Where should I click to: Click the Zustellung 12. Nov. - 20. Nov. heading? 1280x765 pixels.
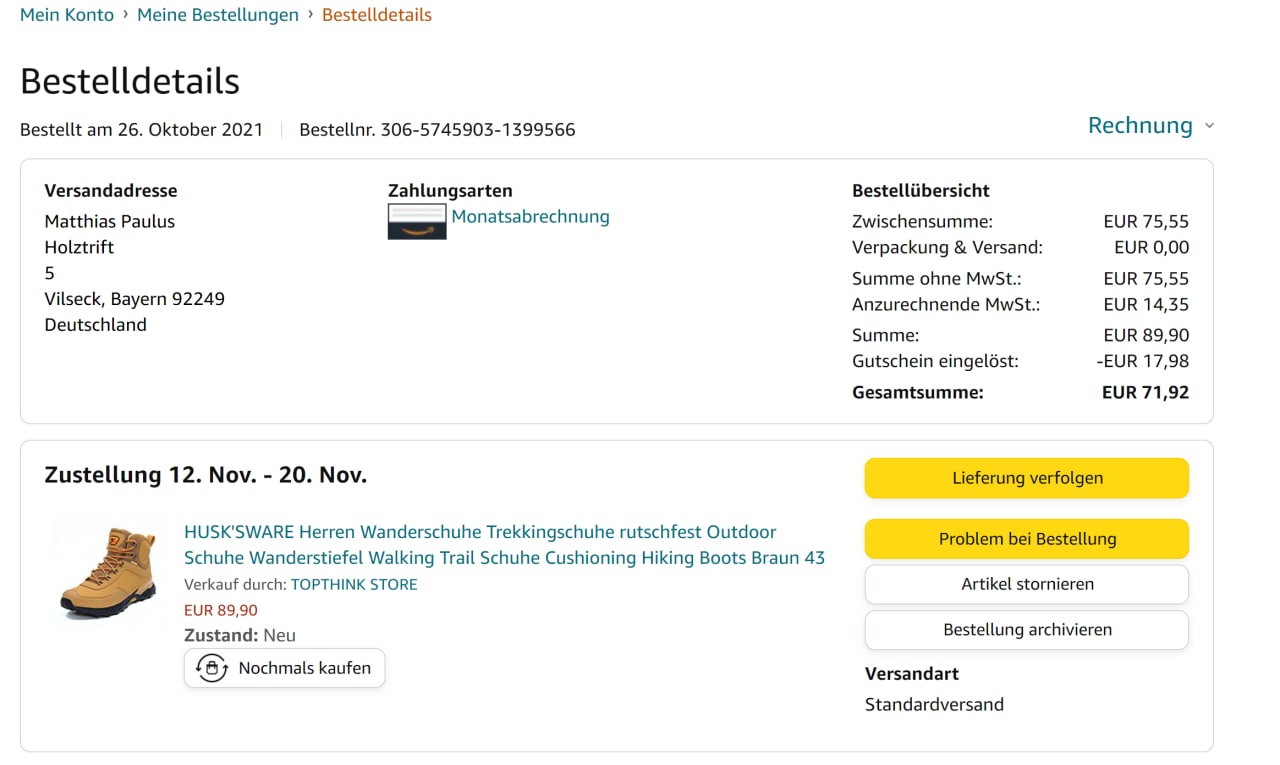206,475
